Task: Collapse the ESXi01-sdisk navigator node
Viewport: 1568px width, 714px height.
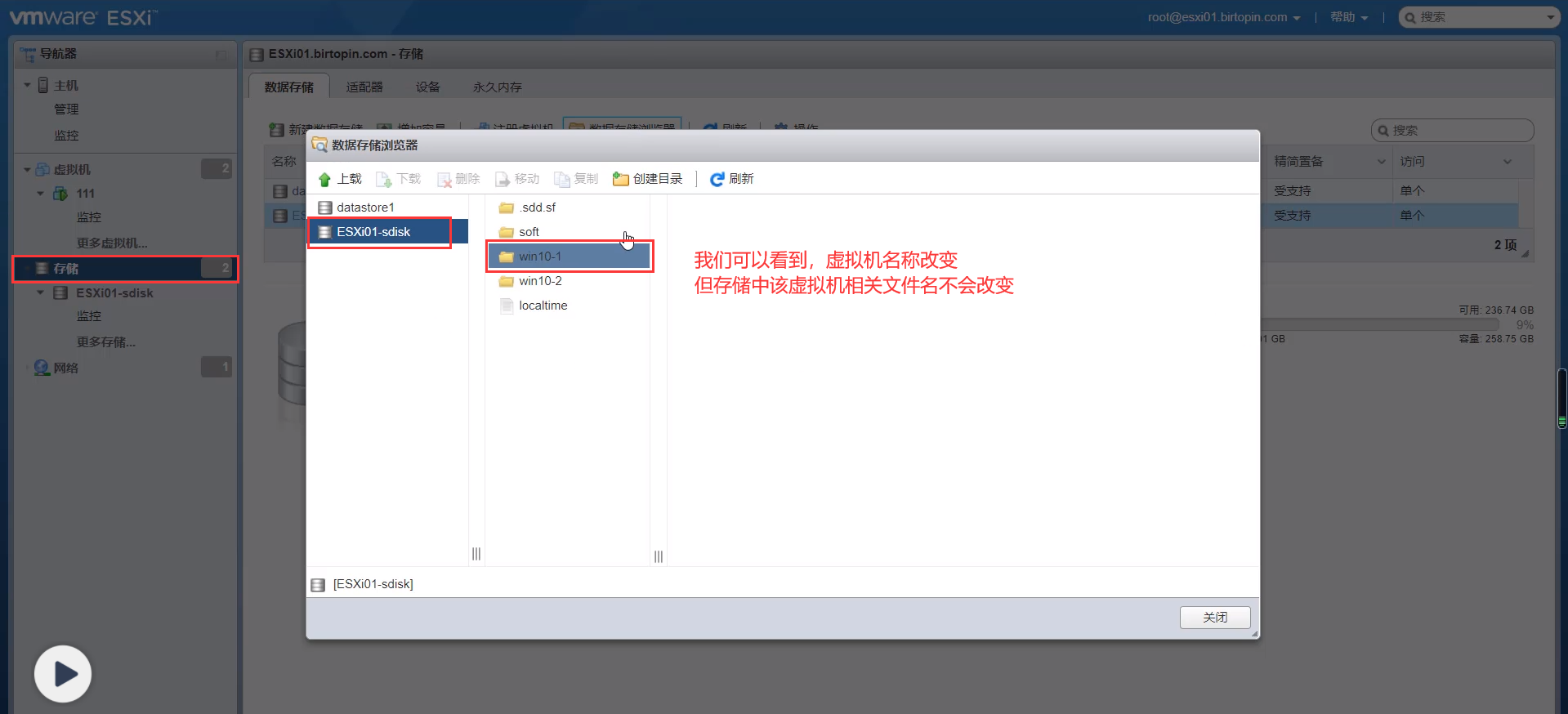Action: (x=40, y=292)
